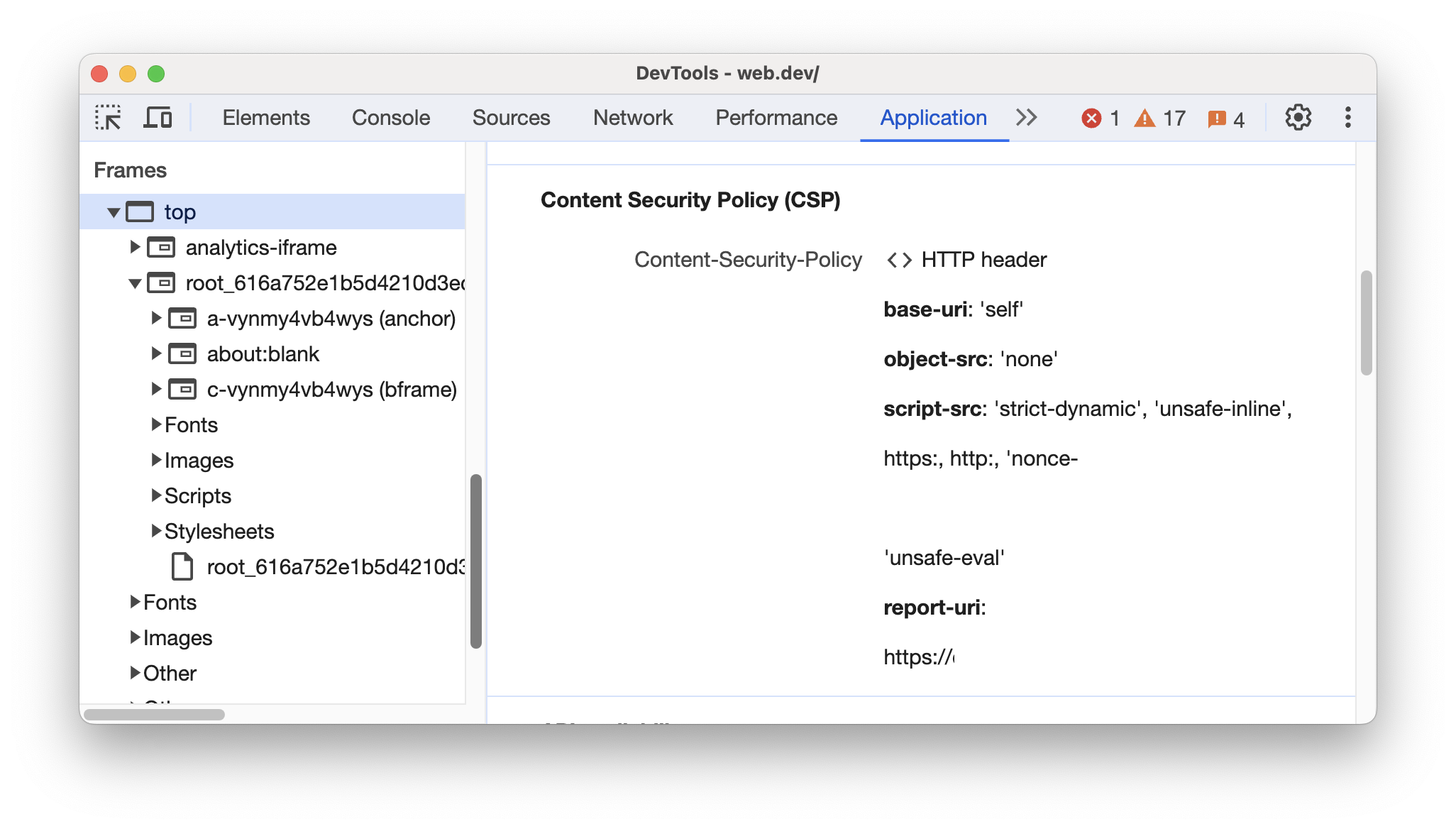The height and width of the screenshot is (829, 1456).
Task: Open the DevTools settings gear
Action: 1298,117
